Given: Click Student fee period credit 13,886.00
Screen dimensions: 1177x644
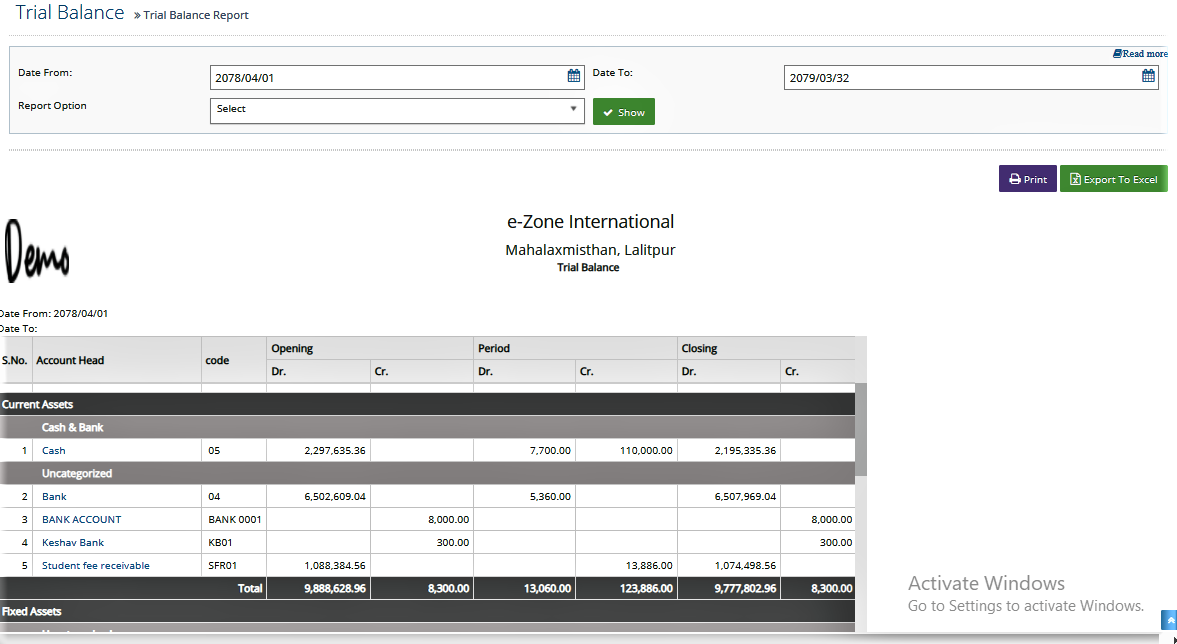Looking at the screenshot, I should [x=649, y=565].
